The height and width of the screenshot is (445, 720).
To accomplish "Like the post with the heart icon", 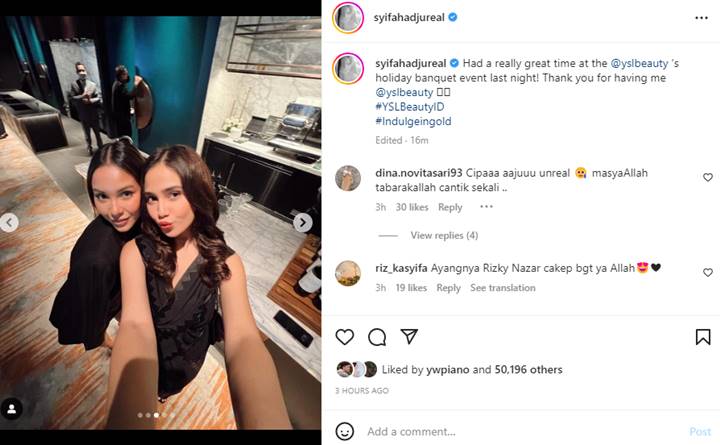I will 344,337.
